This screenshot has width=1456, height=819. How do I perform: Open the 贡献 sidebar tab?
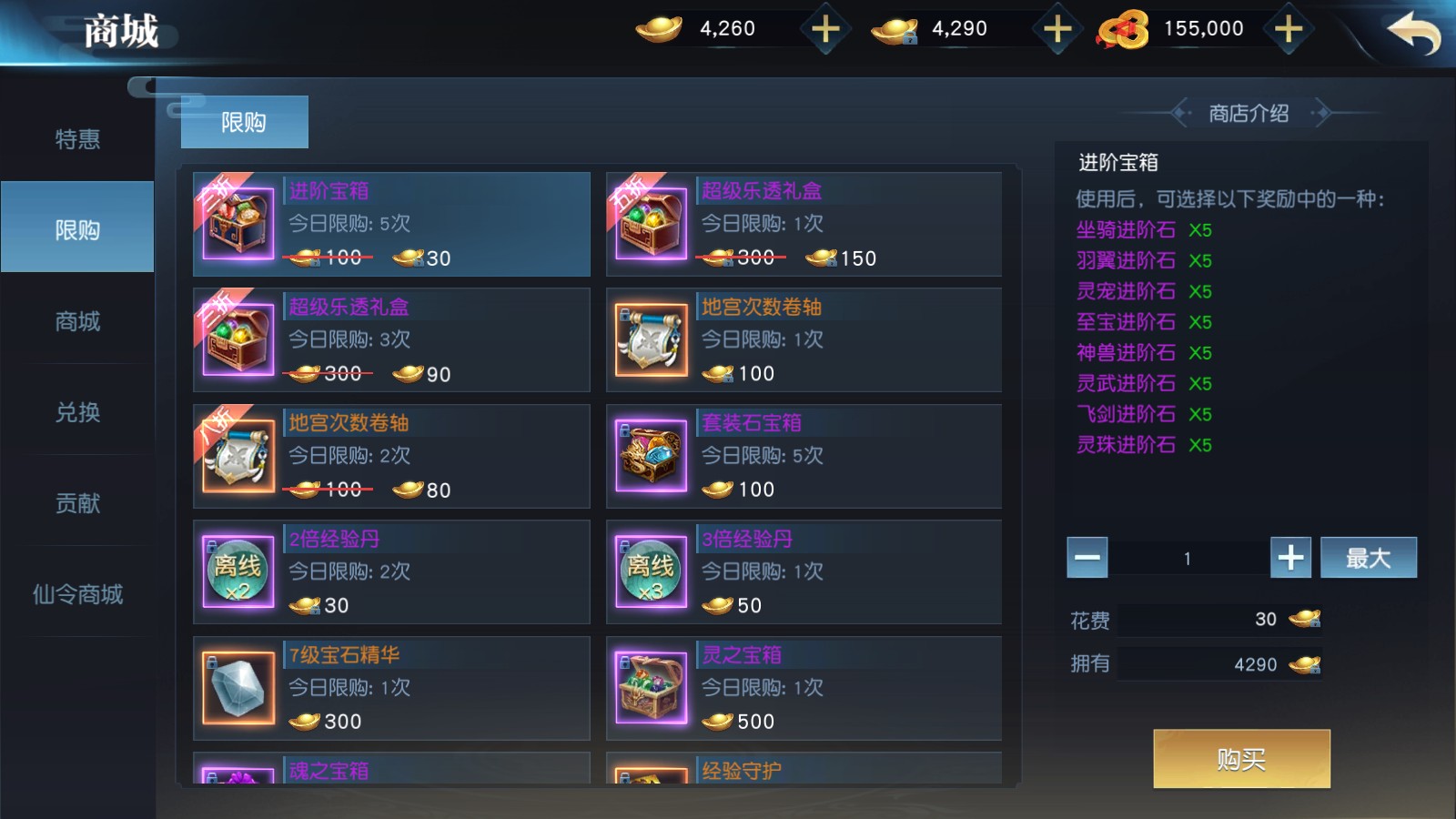point(77,503)
